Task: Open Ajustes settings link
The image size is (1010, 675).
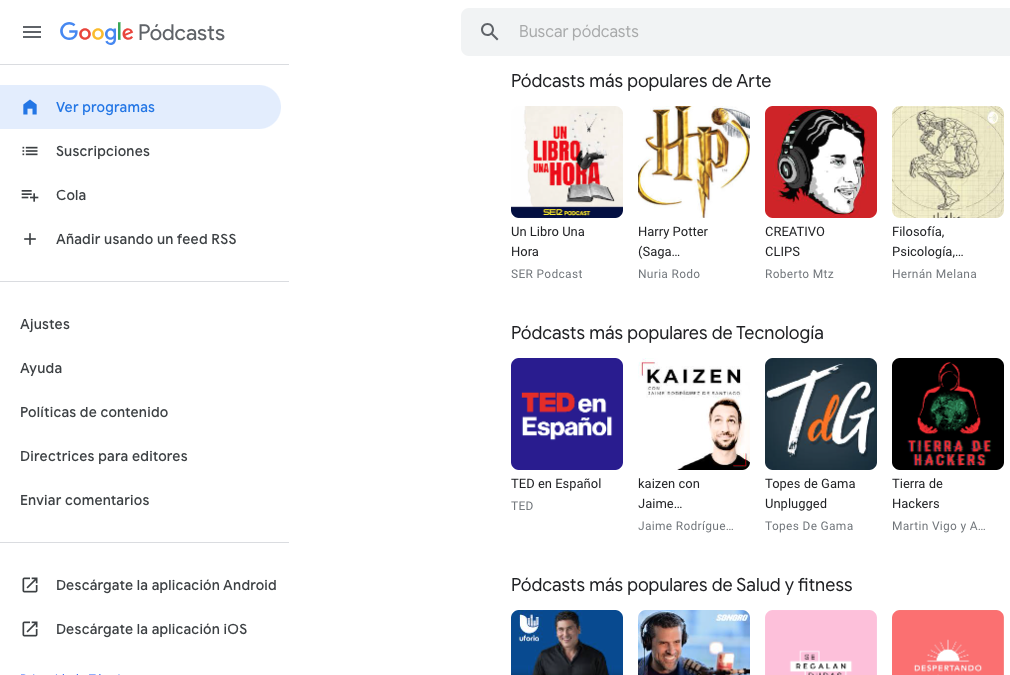Action: [44, 324]
